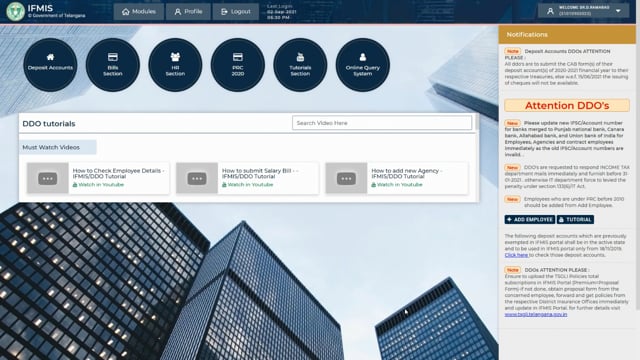Screen dimensions: 640x360
Task: Watch Employee Details tutorial in Youtube
Action: click(x=98, y=185)
